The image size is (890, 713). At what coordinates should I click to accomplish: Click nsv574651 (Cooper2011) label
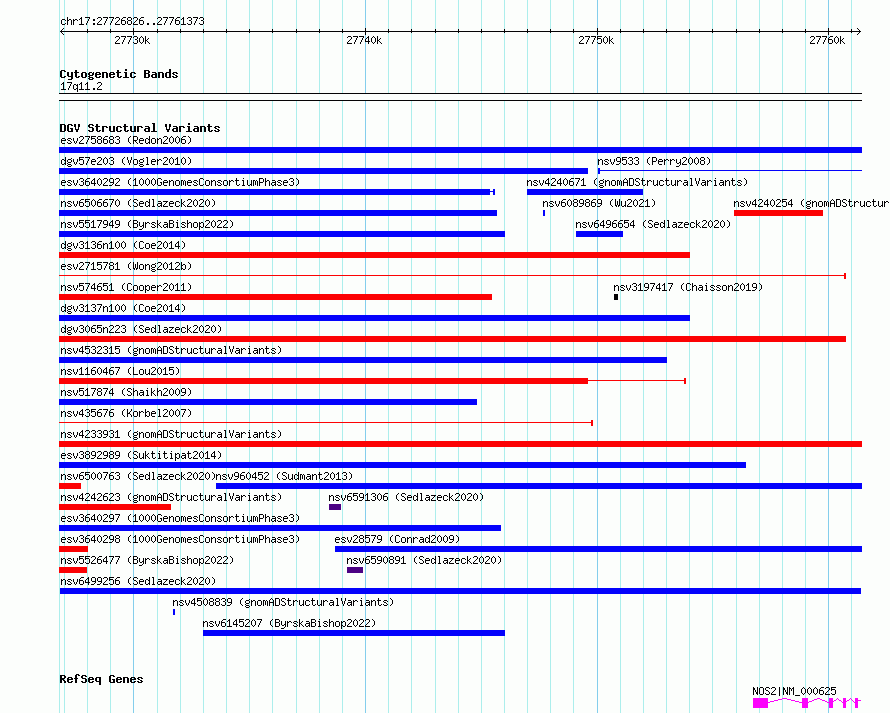pyautogui.click(x=126, y=287)
